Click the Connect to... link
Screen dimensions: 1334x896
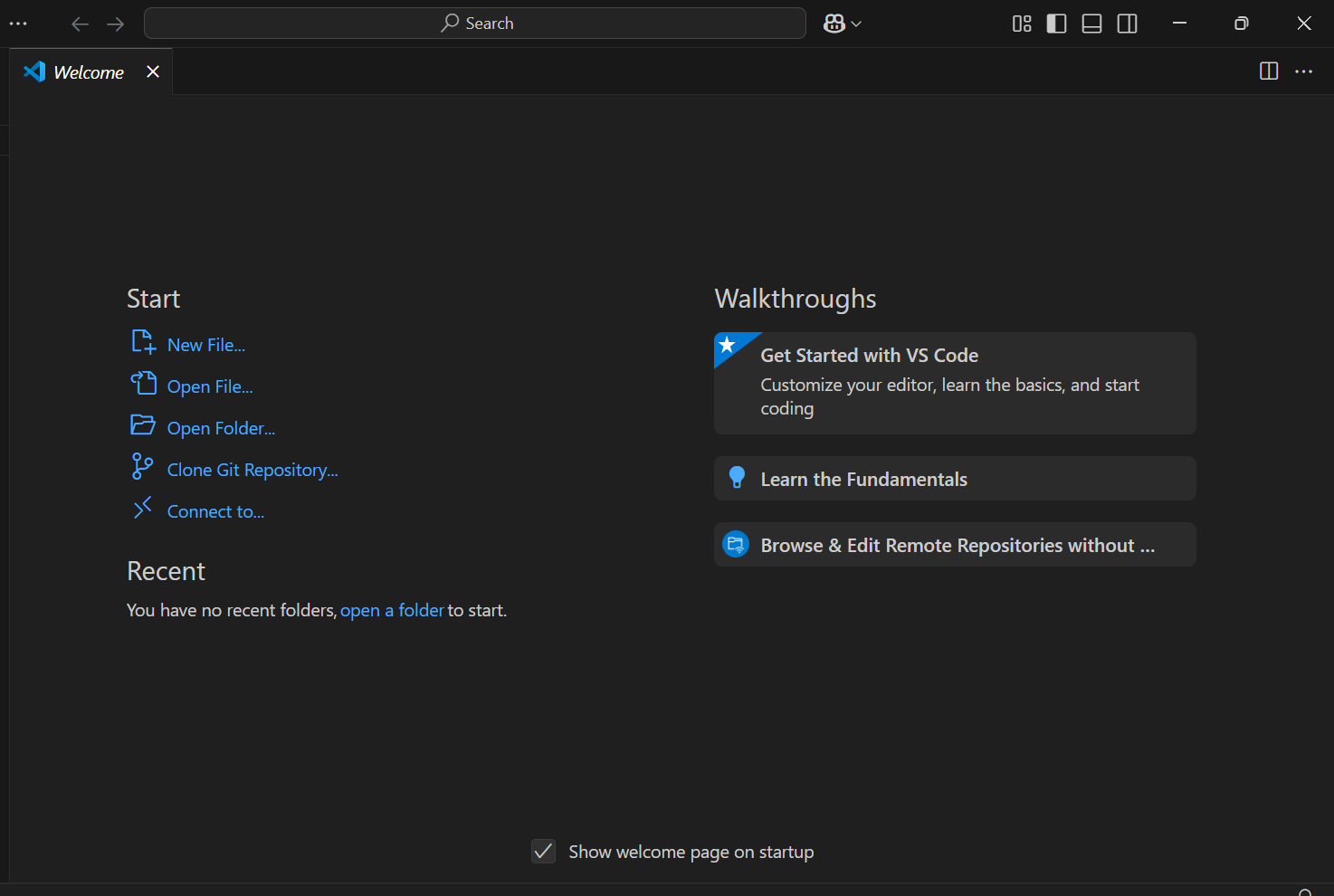click(215, 511)
